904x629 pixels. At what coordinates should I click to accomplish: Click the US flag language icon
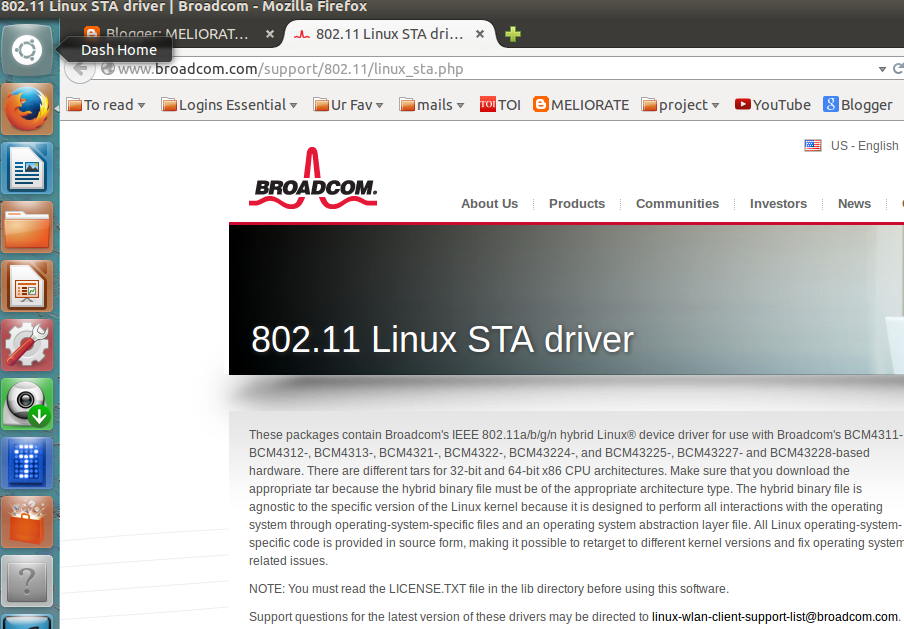[812, 146]
